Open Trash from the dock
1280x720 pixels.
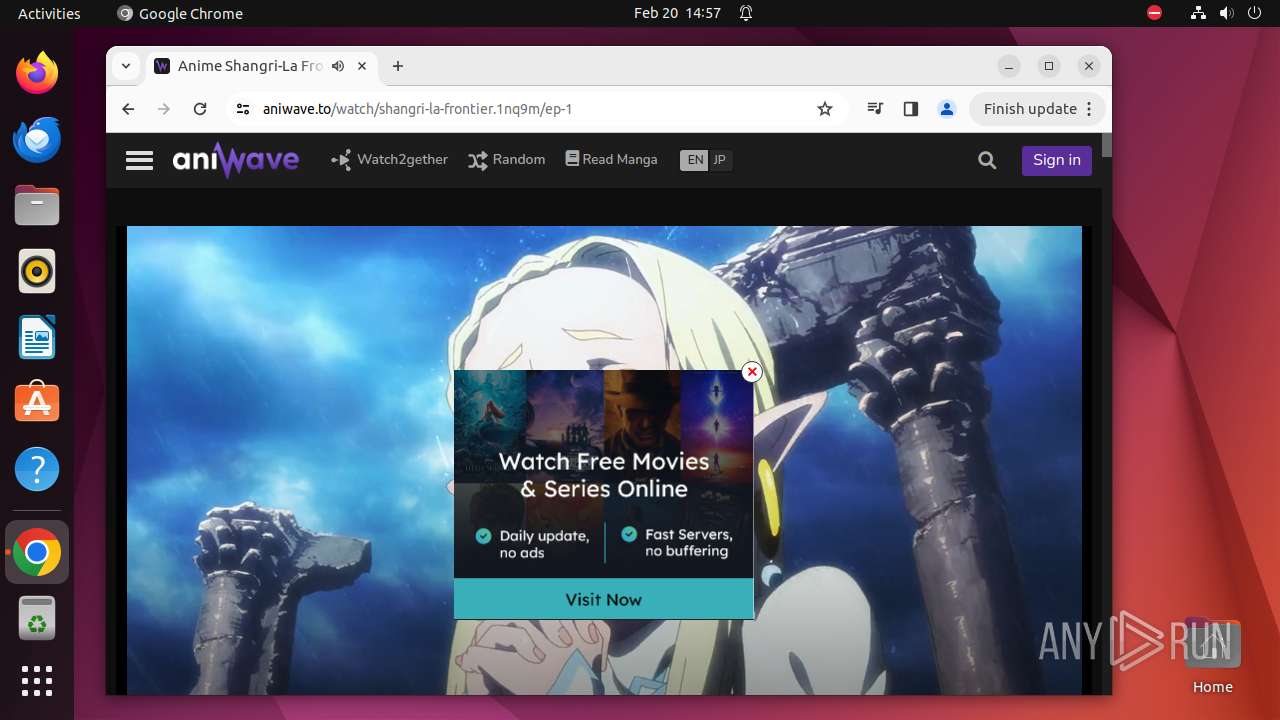click(x=37, y=618)
